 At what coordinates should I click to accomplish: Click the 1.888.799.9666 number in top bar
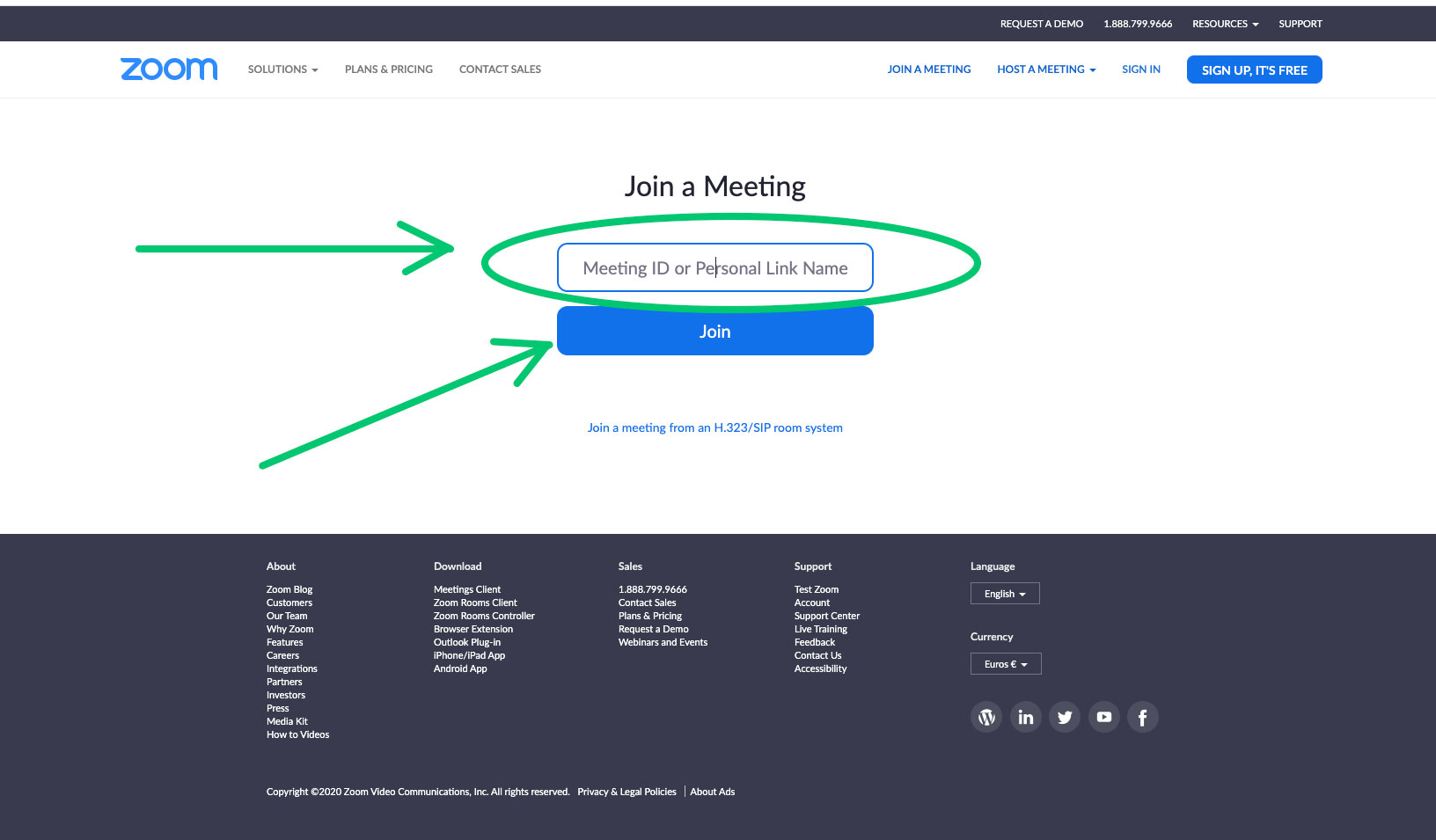[x=1138, y=24]
